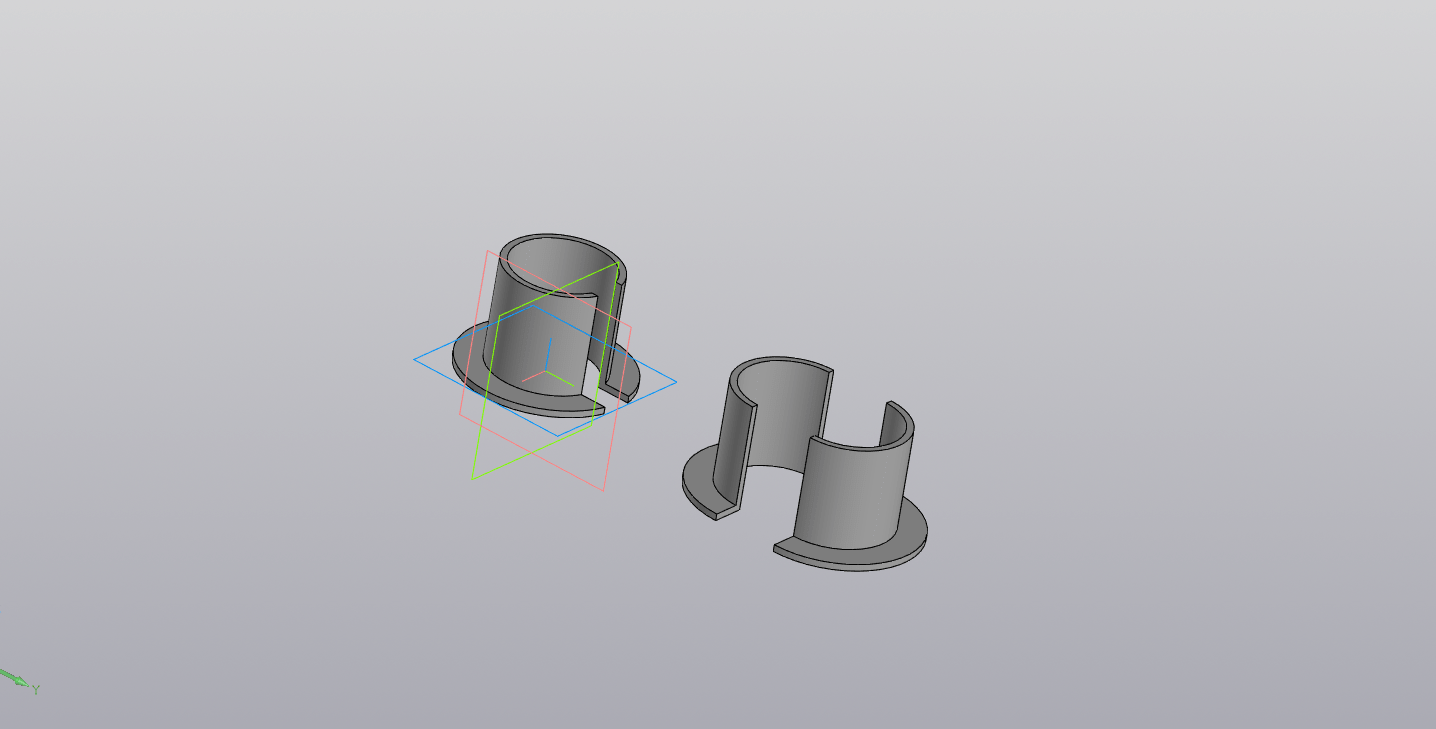1436x729 pixels.
Task: Click the blue vertical axis at the origin
Action: tap(548, 350)
